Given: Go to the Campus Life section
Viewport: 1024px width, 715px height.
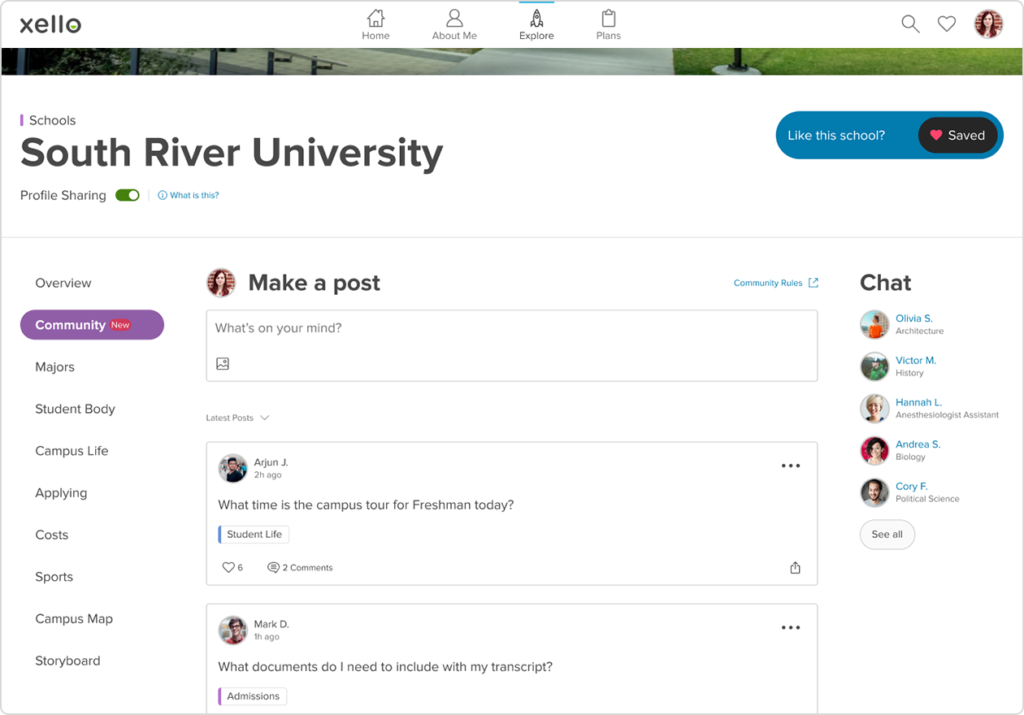Looking at the screenshot, I should tap(71, 450).
